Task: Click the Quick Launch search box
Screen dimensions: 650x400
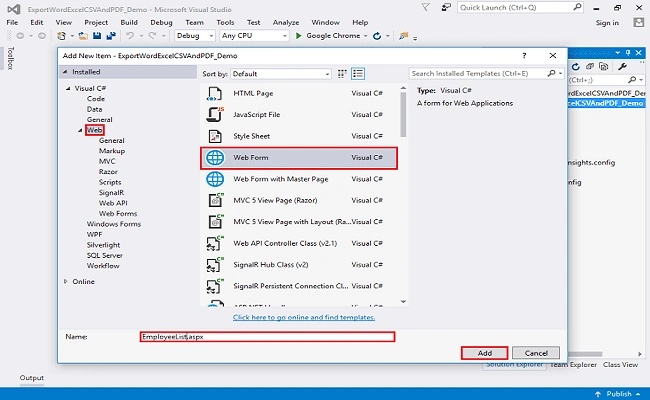Action: [520, 7]
